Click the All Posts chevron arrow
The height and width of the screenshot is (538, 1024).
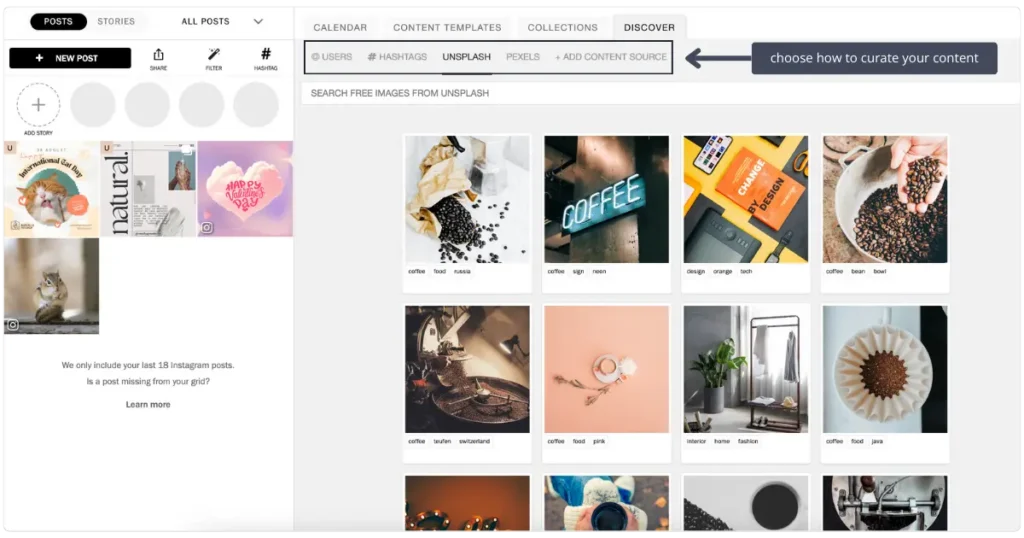point(258,22)
